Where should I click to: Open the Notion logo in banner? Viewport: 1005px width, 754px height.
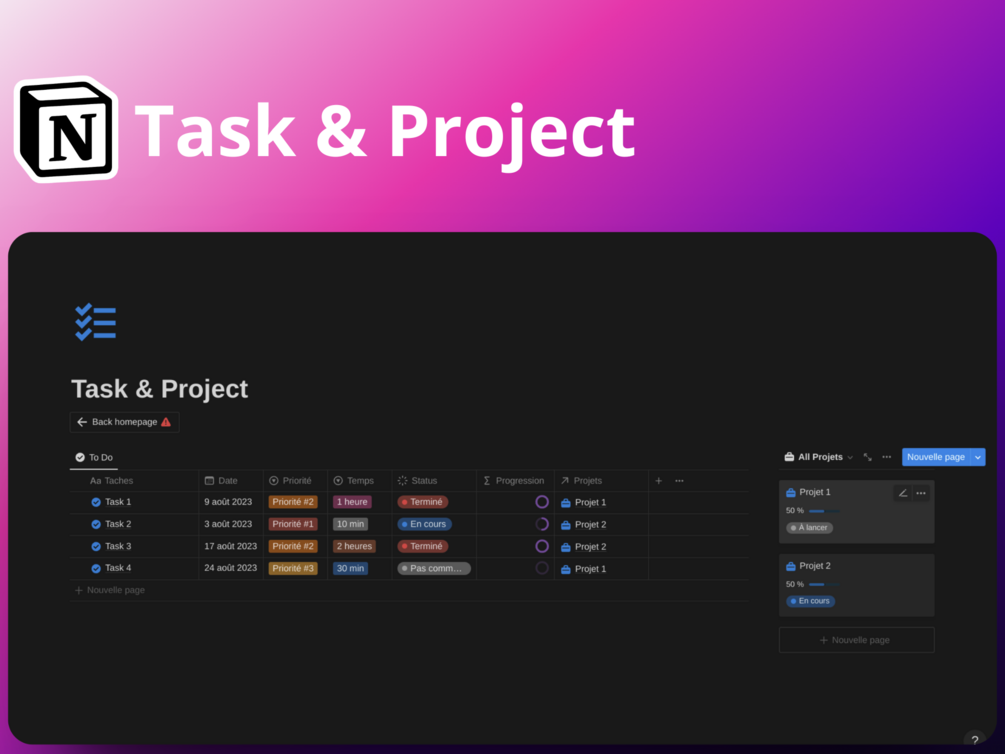pyautogui.click(x=66, y=129)
